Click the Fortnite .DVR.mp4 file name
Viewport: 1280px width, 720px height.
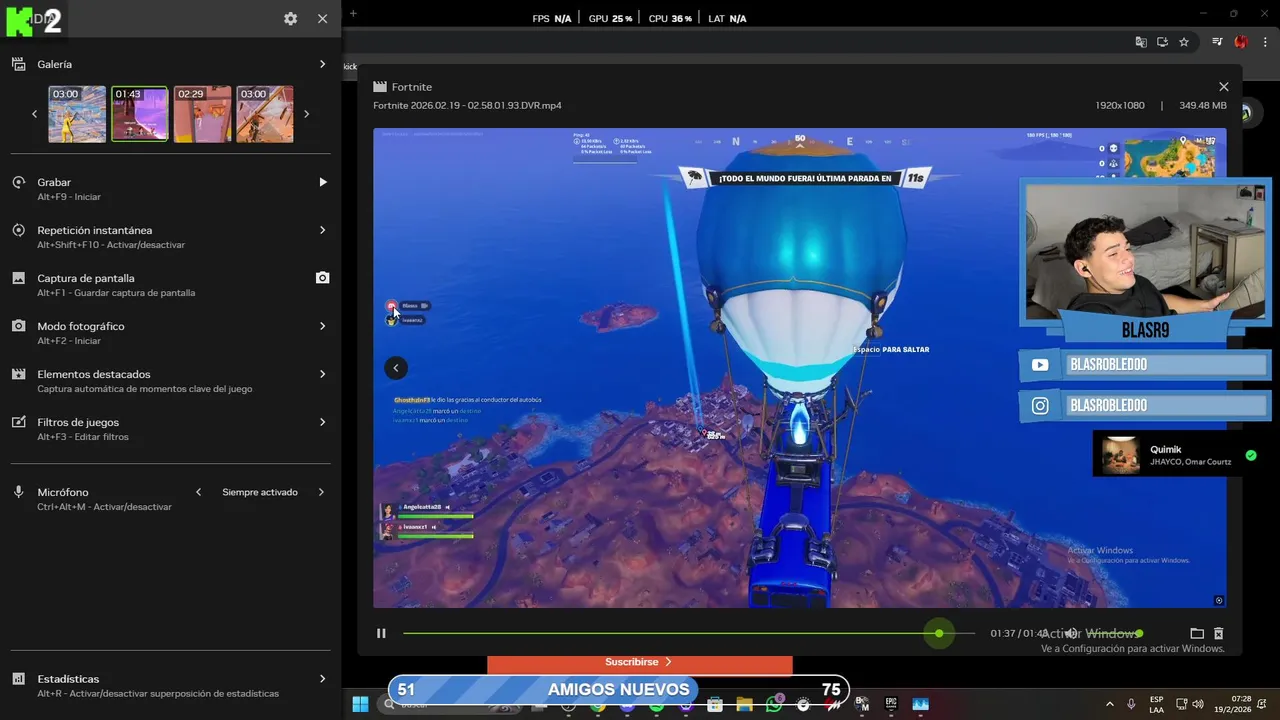(467, 105)
